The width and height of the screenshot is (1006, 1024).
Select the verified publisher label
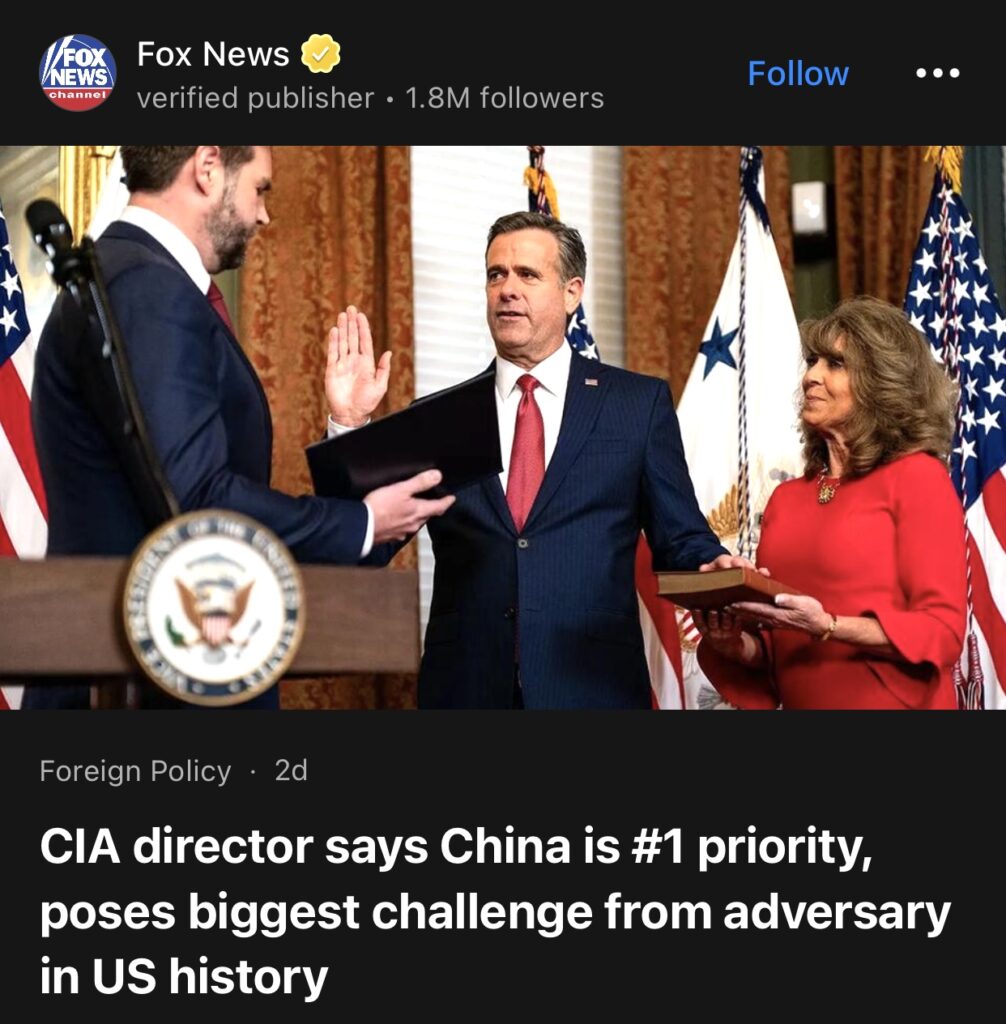(255, 98)
